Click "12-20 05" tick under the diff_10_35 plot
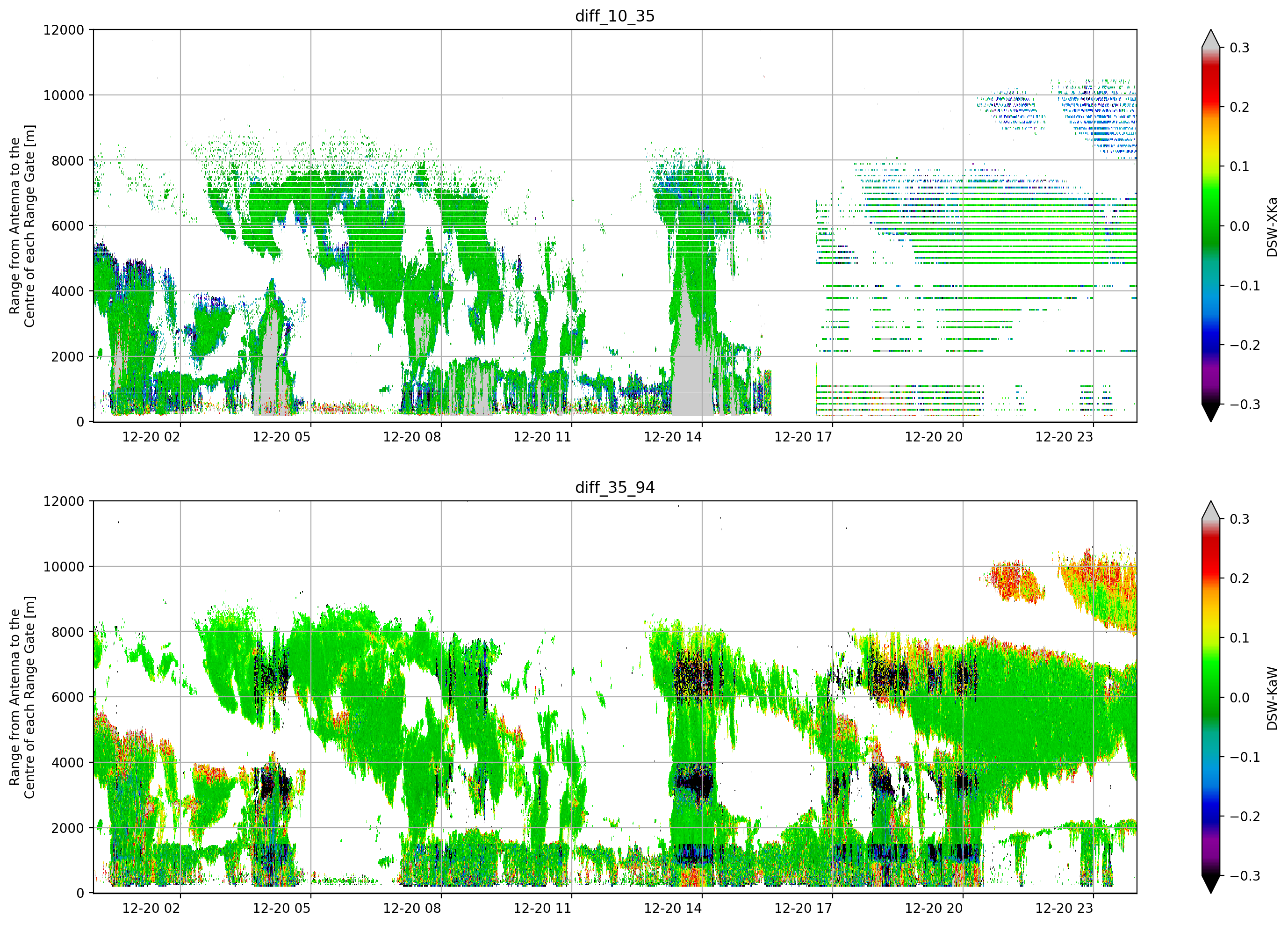The width and height of the screenshot is (1288, 925). point(282,437)
